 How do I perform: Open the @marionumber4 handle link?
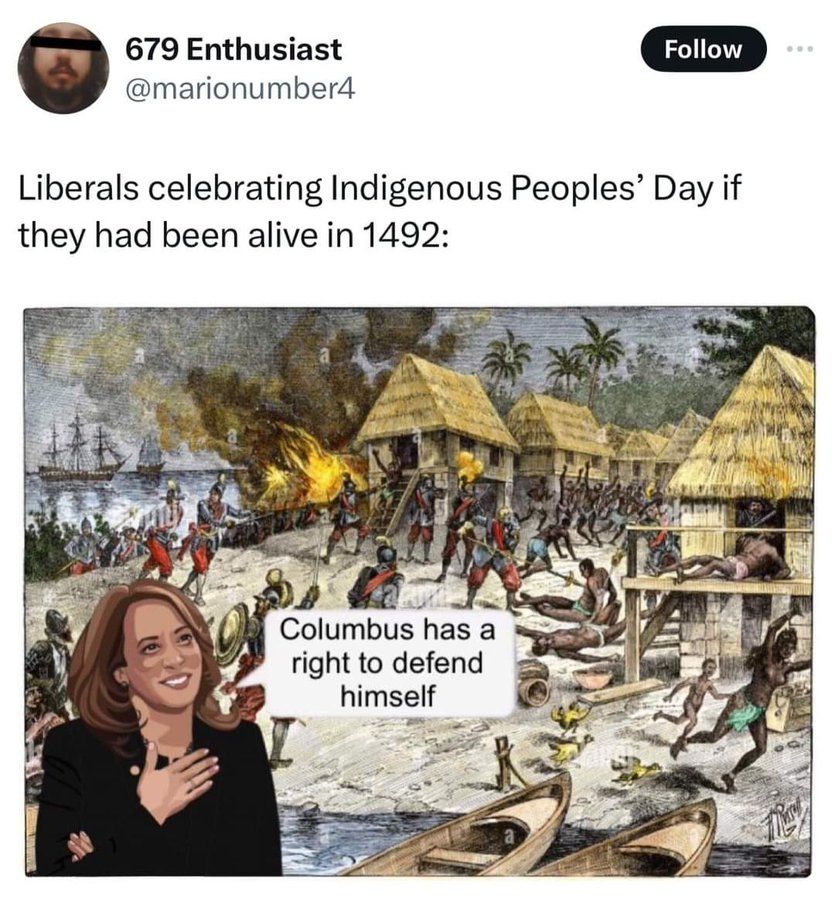tap(240, 89)
